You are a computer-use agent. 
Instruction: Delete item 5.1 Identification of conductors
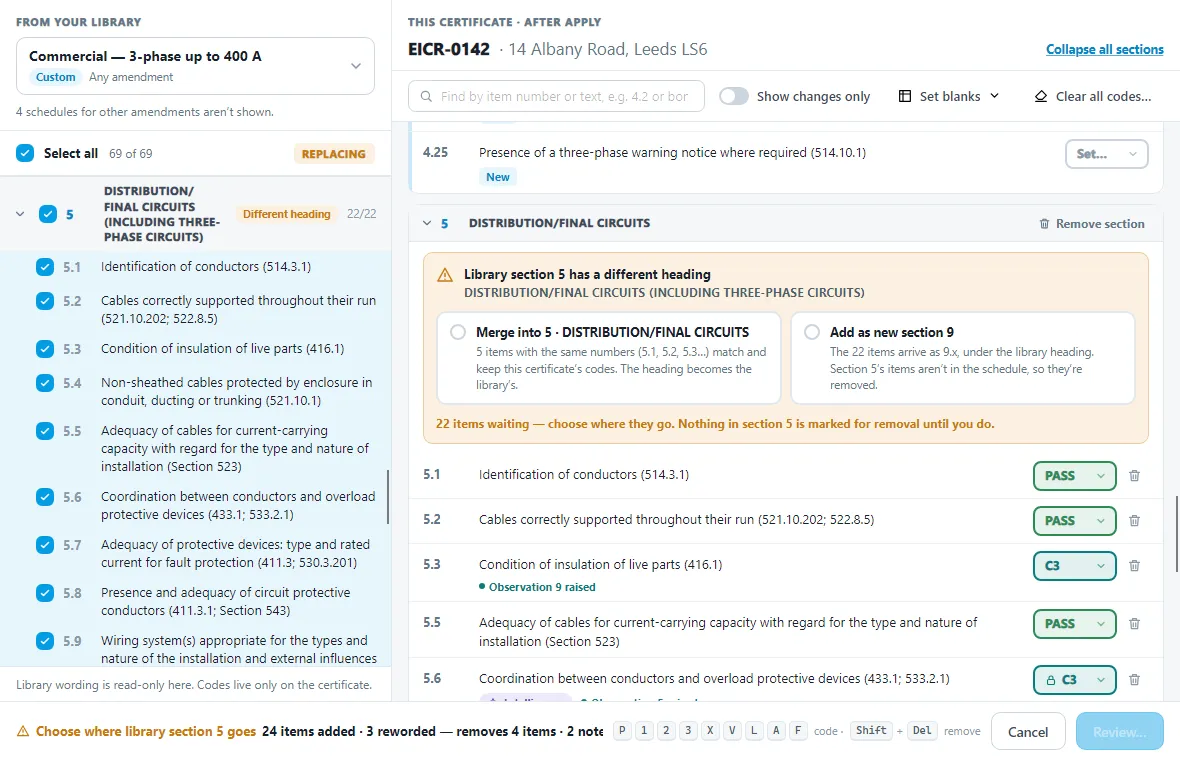(1134, 476)
